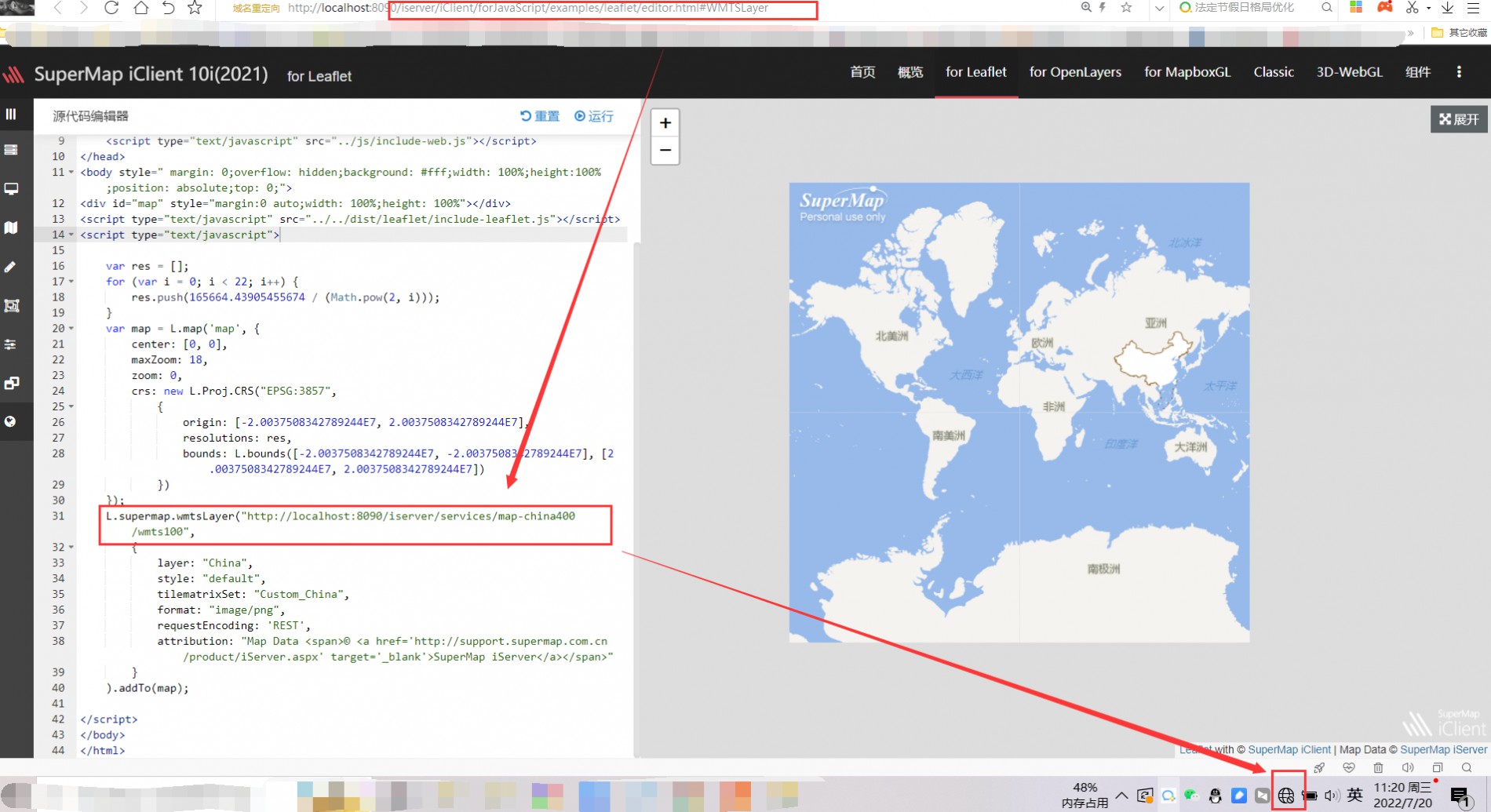Open the browser downloads arrow icon
Viewport: 1491px width, 812px height.
[1448, 7]
